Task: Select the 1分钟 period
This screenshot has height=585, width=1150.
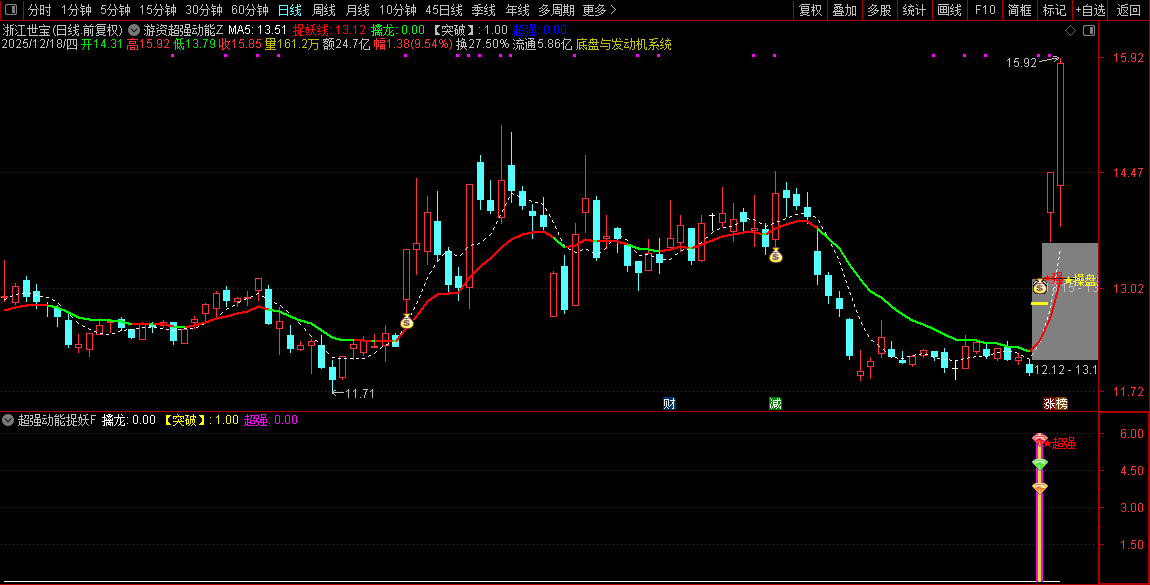Action: click(x=76, y=10)
